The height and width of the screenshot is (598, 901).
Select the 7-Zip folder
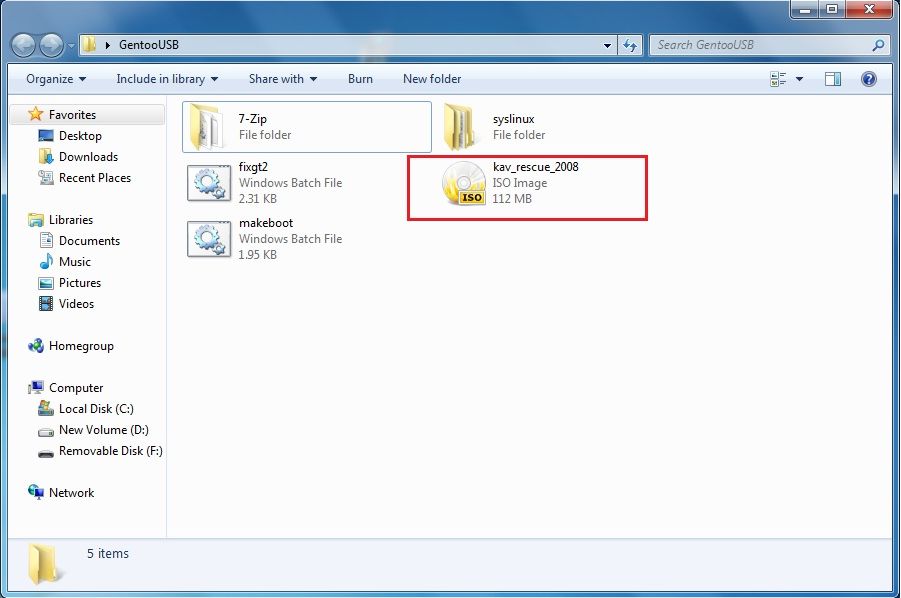pos(307,127)
